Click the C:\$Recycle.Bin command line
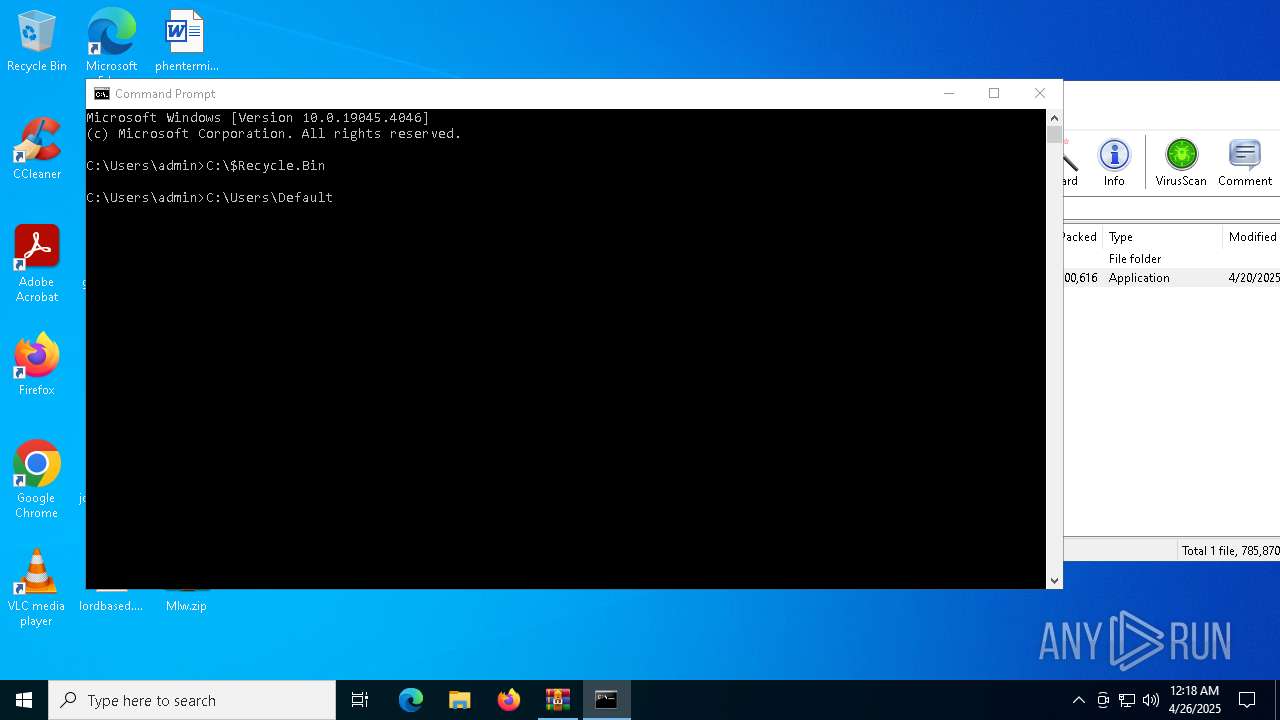1280x720 pixels. [x=206, y=166]
